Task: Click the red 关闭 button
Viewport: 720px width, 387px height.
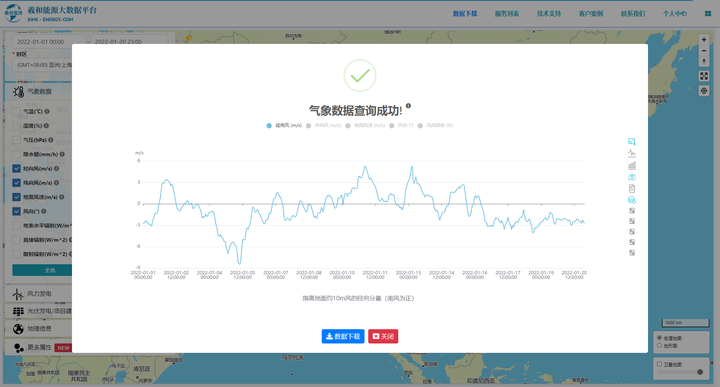Action: point(383,336)
